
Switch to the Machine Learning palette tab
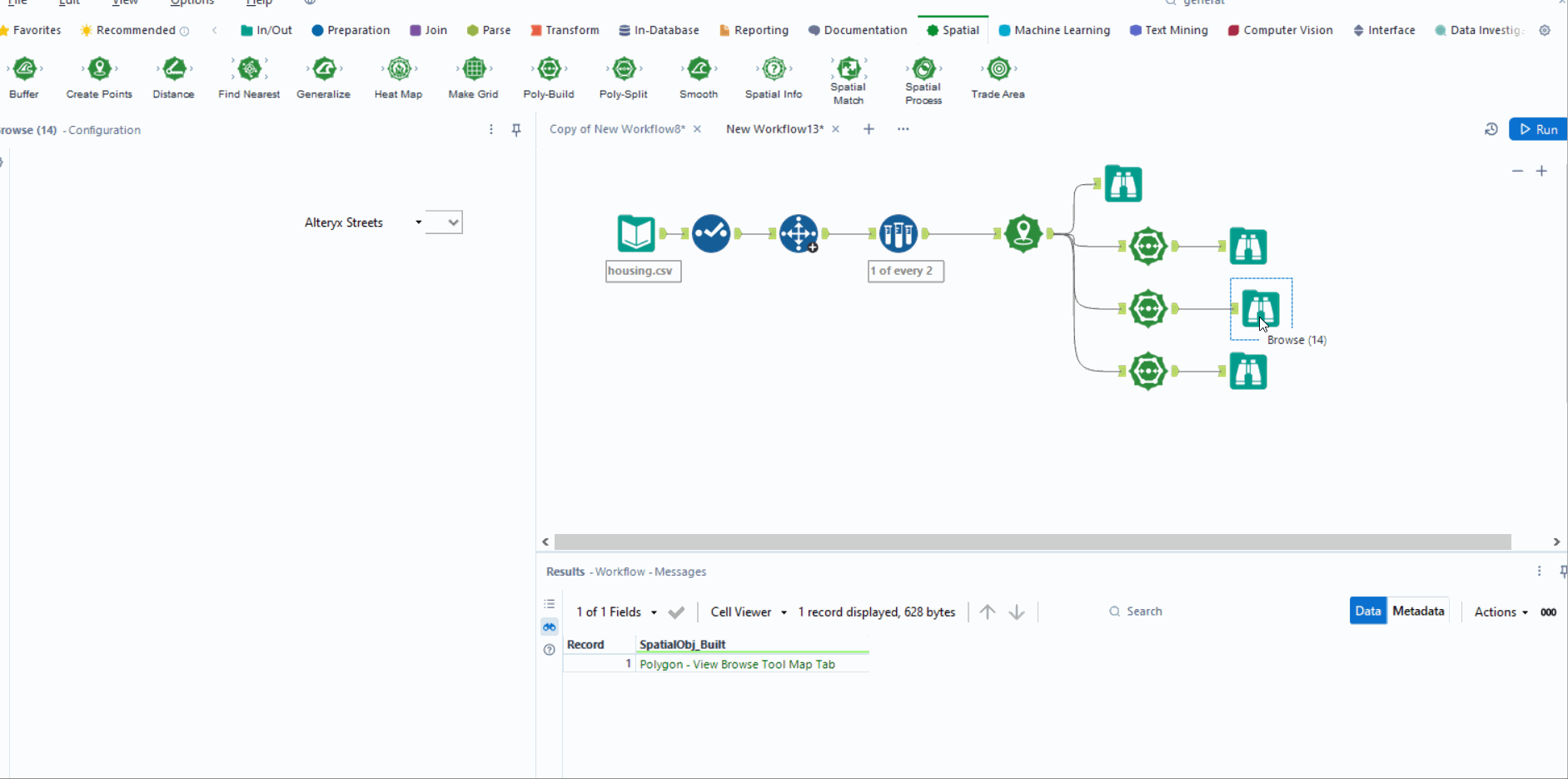point(1054,30)
